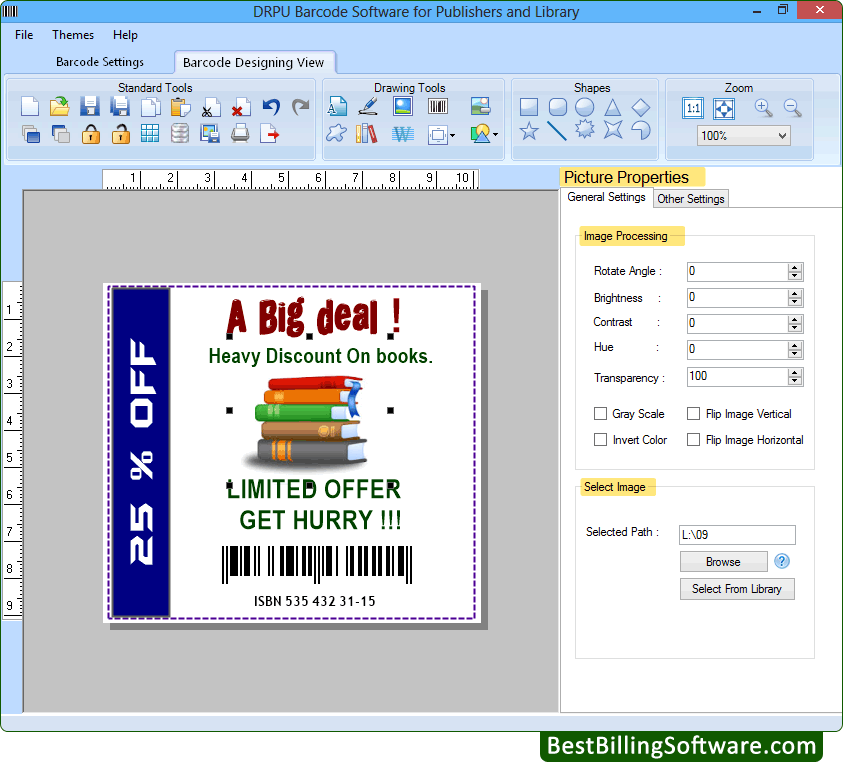Paste from the clipboard icon

tap(181, 106)
